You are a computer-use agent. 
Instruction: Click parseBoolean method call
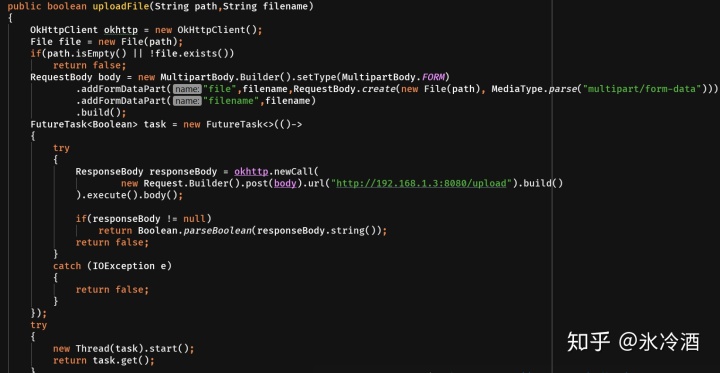point(217,230)
